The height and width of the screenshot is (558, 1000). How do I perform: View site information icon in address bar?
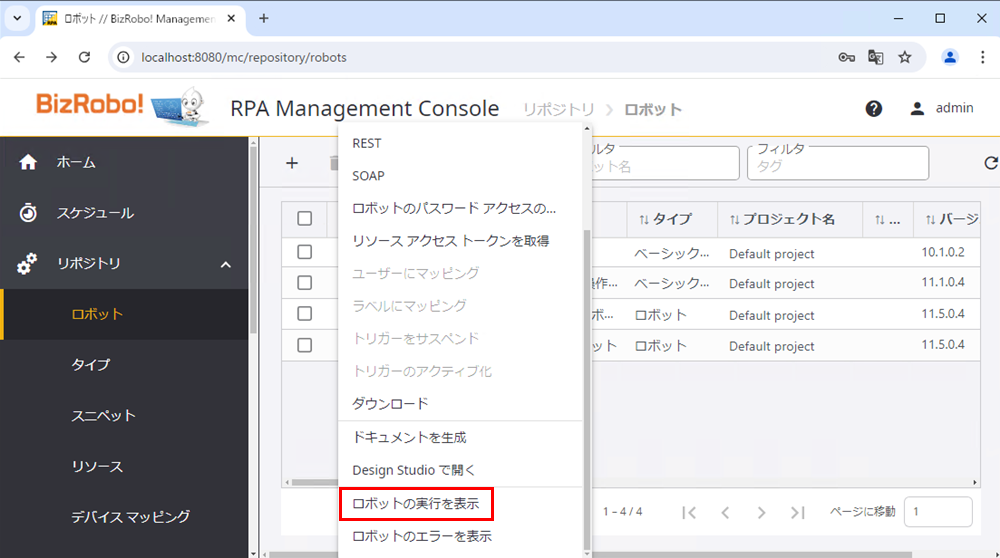coord(123,57)
